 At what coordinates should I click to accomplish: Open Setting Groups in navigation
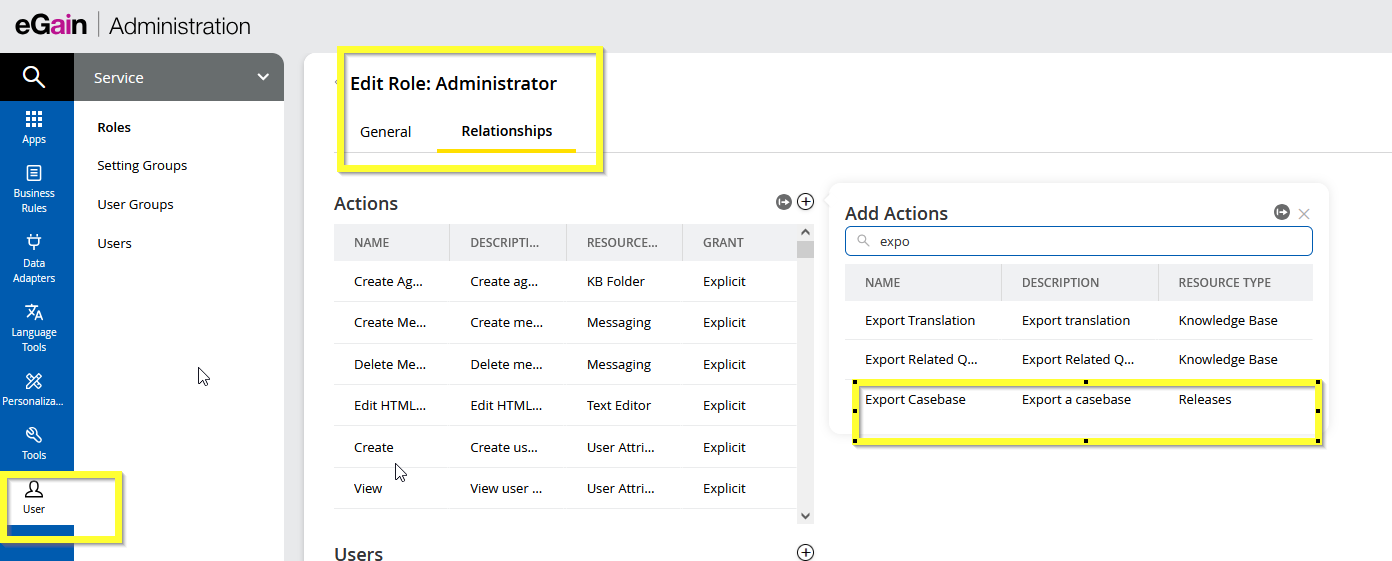pos(142,166)
